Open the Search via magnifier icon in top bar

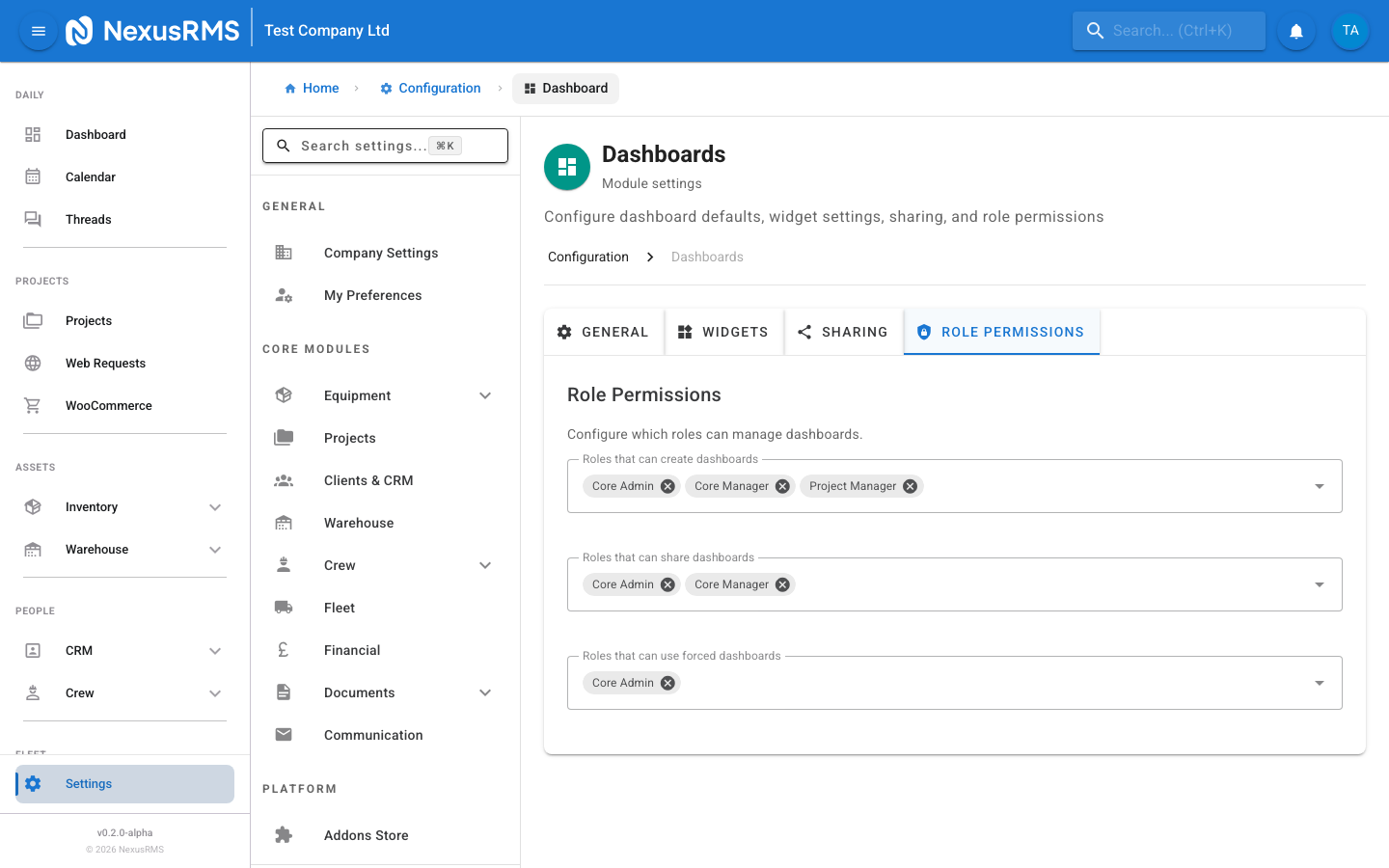click(x=1095, y=30)
